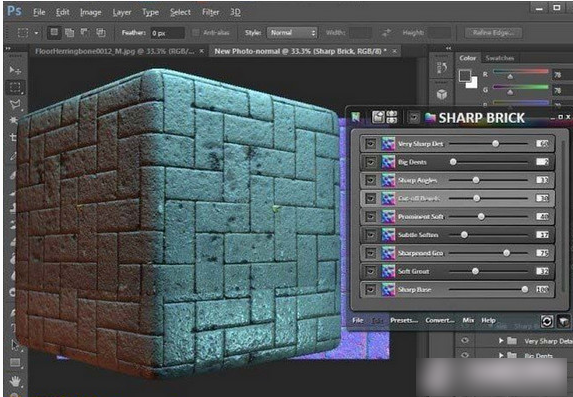Click the 3D cube preview icon in Sharp Brick footer
The image size is (573, 397).
pyautogui.click(x=563, y=321)
